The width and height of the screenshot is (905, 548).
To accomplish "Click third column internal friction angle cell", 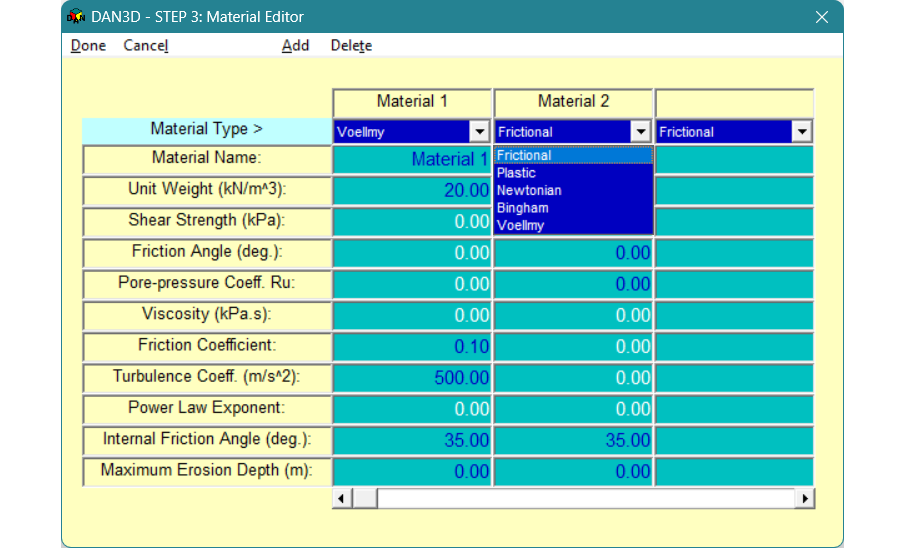I will pos(734,440).
